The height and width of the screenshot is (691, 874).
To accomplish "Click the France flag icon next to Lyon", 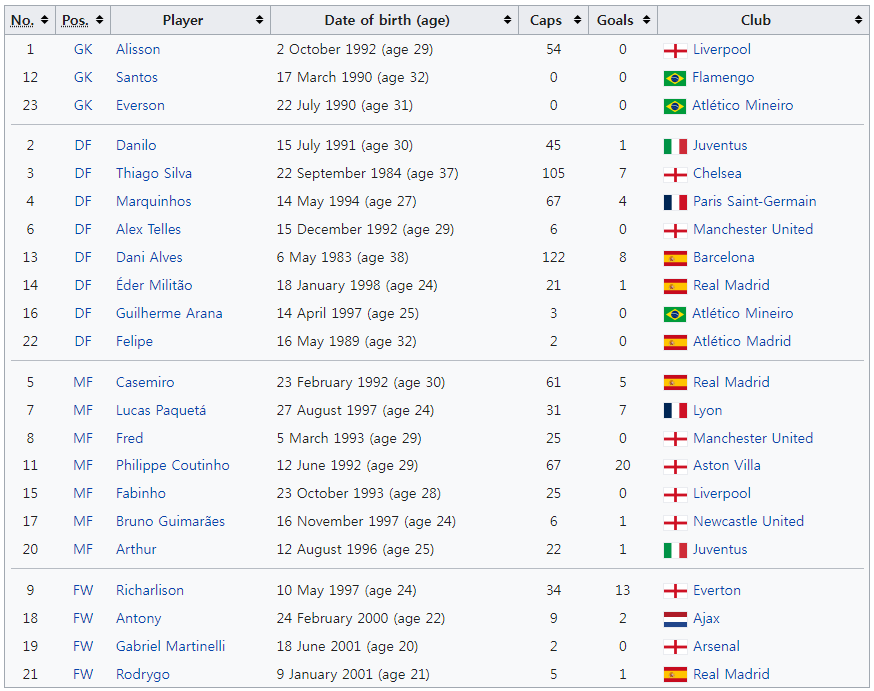I will click(x=675, y=411).
